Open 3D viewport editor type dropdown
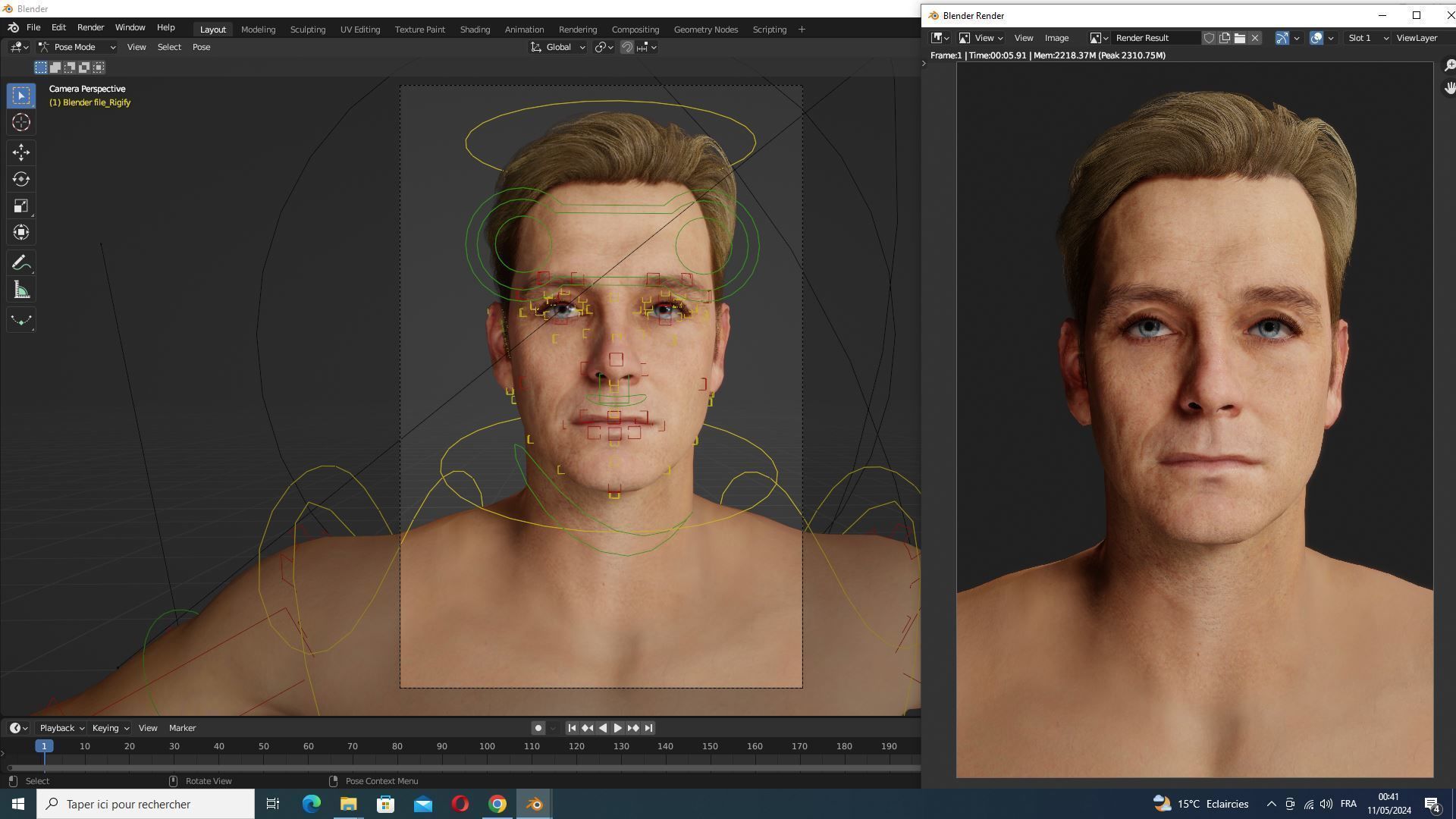This screenshot has width=1456, height=819. point(20,47)
